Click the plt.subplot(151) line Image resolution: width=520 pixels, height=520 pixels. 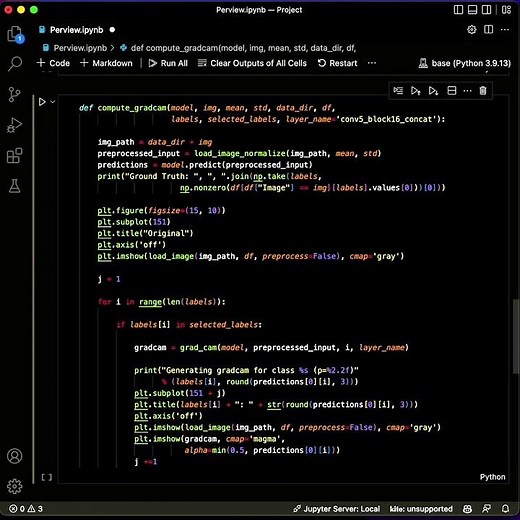click(x=134, y=222)
